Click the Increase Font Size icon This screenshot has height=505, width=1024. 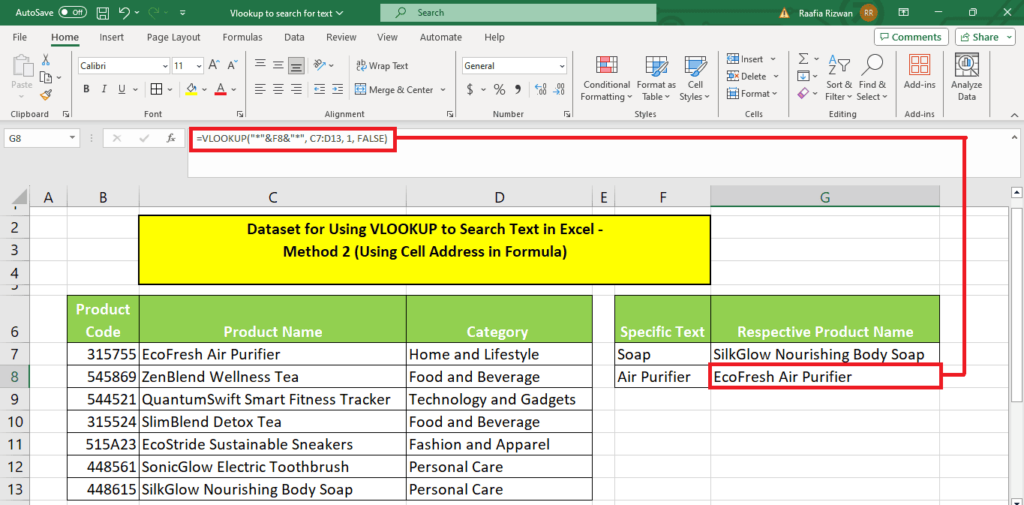[x=213, y=66]
